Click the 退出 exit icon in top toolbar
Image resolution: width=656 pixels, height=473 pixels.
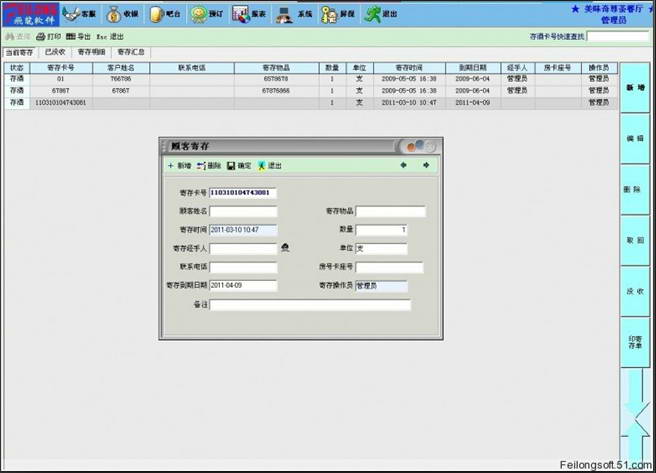pos(380,14)
